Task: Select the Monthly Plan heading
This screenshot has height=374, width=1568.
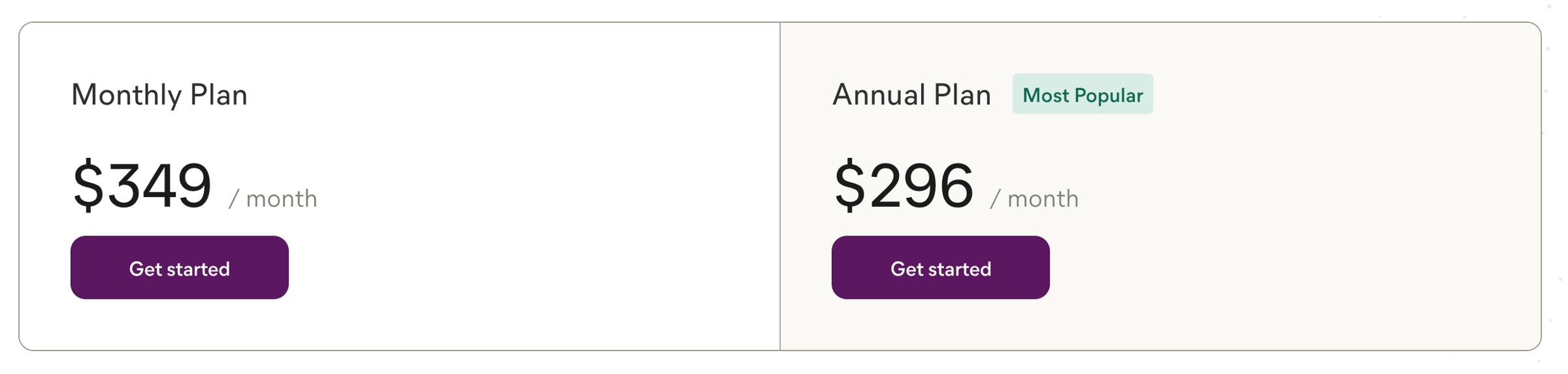Action: [159, 95]
